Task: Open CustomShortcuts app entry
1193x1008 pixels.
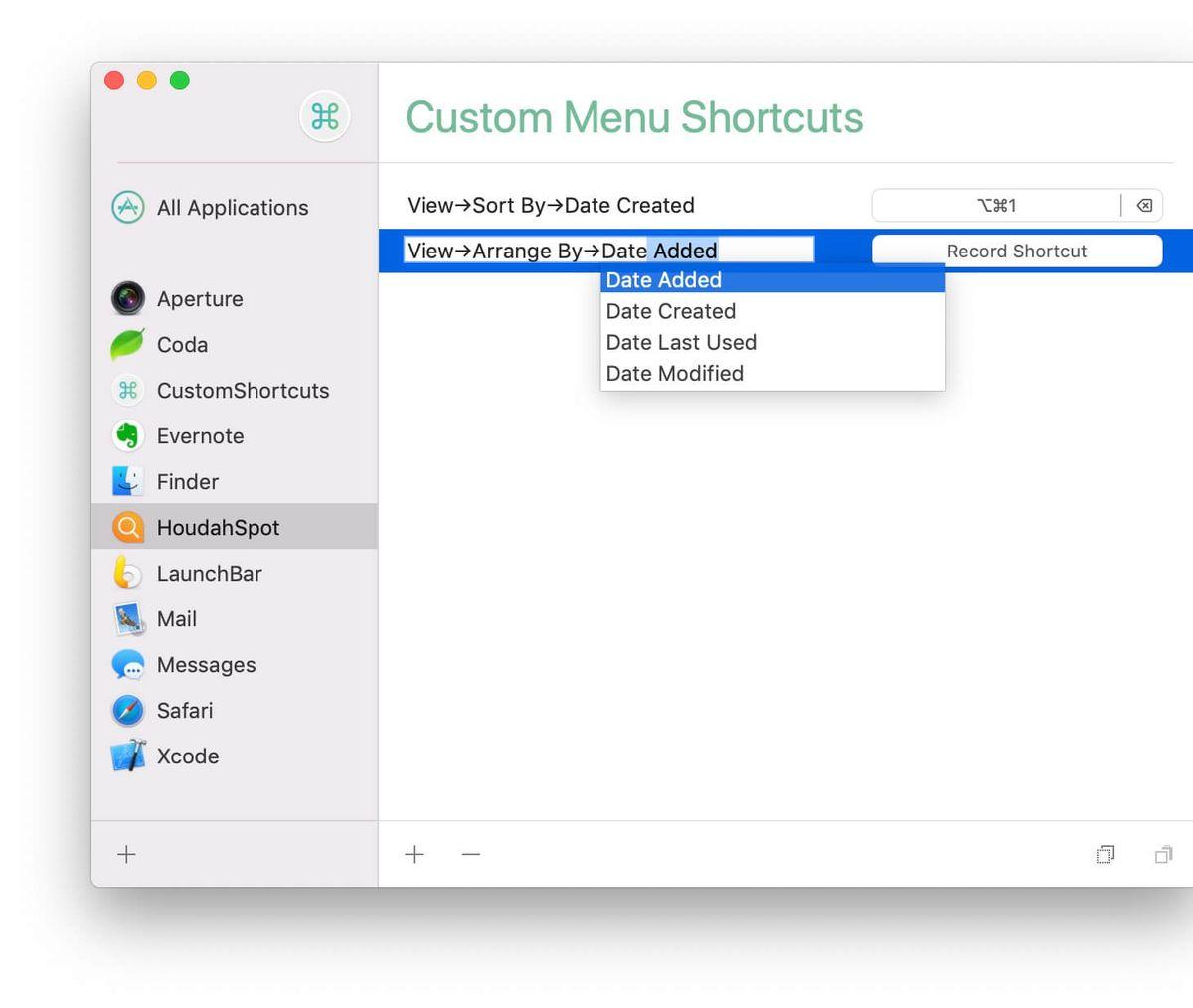Action: point(234,390)
